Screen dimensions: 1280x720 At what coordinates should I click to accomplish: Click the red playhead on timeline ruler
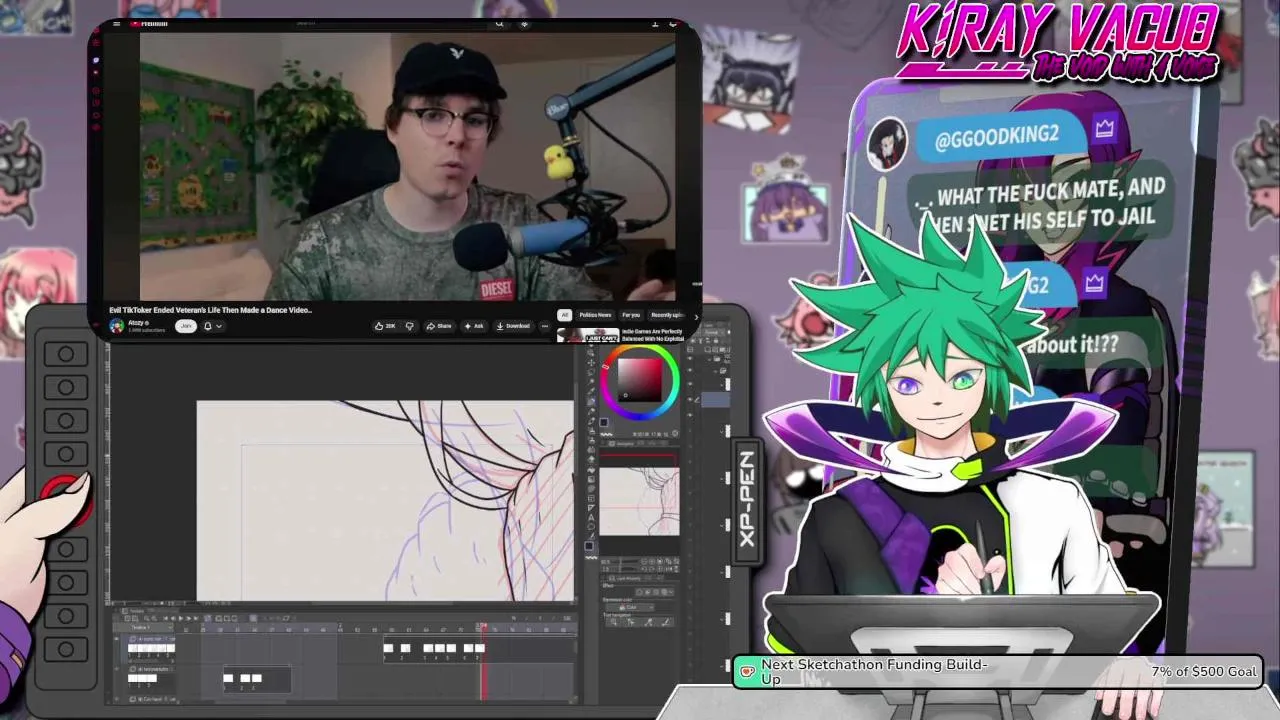[483, 627]
